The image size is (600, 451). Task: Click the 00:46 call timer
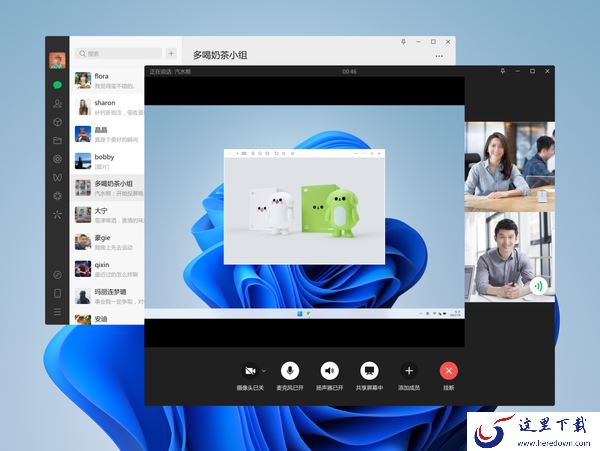pyautogui.click(x=349, y=72)
